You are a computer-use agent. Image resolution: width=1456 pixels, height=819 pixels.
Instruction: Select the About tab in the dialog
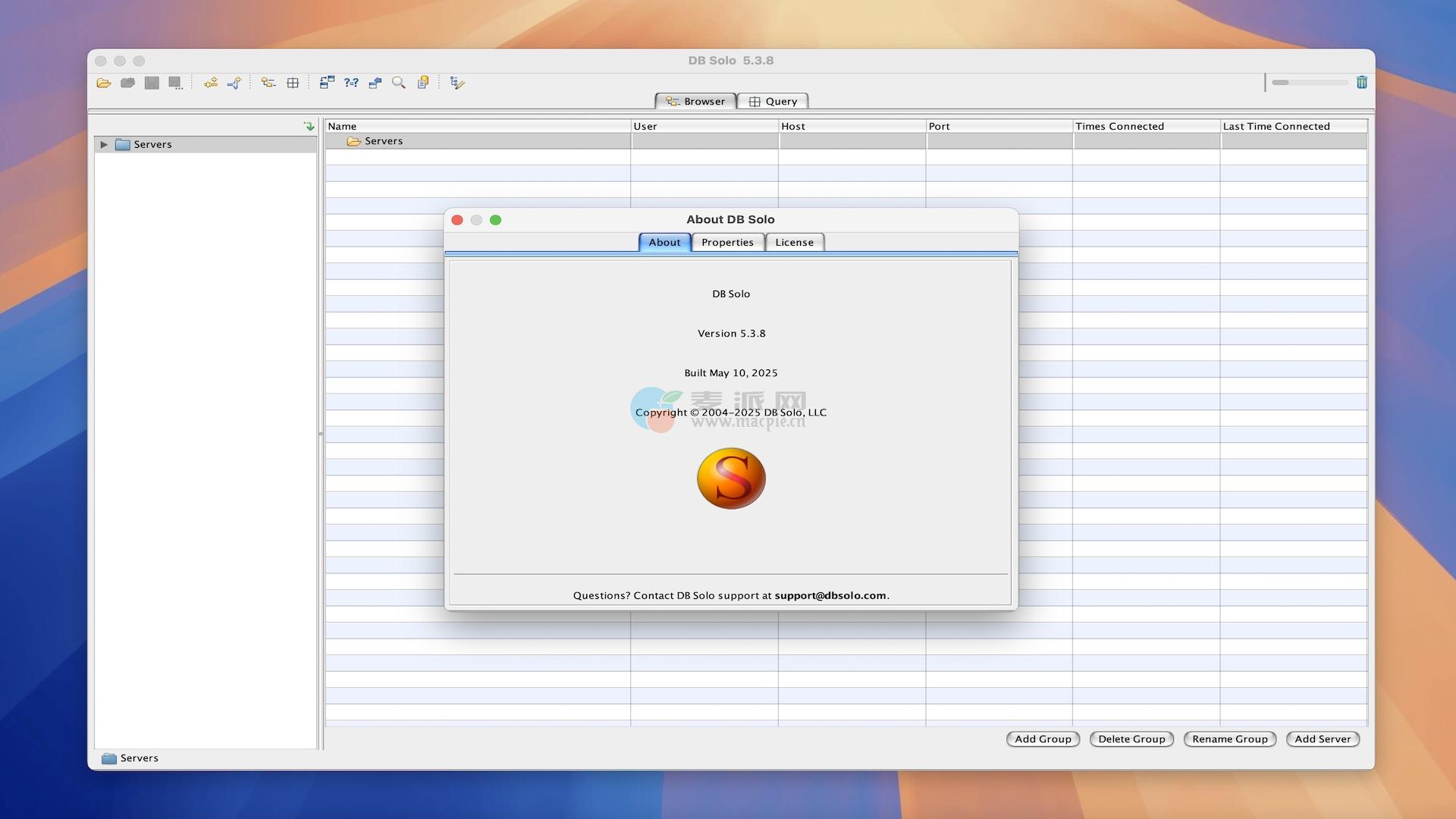pyautogui.click(x=664, y=242)
